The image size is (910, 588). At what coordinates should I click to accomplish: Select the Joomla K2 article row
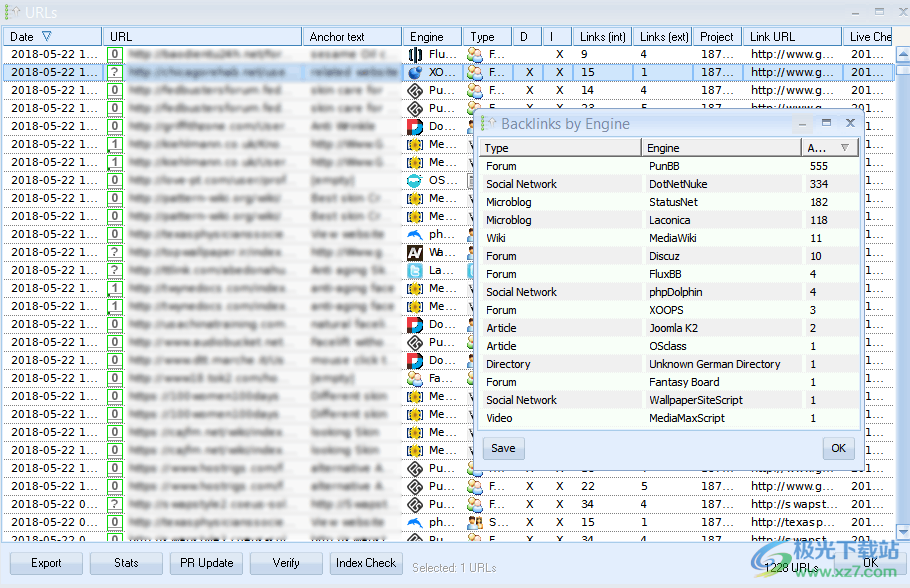pos(670,329)
